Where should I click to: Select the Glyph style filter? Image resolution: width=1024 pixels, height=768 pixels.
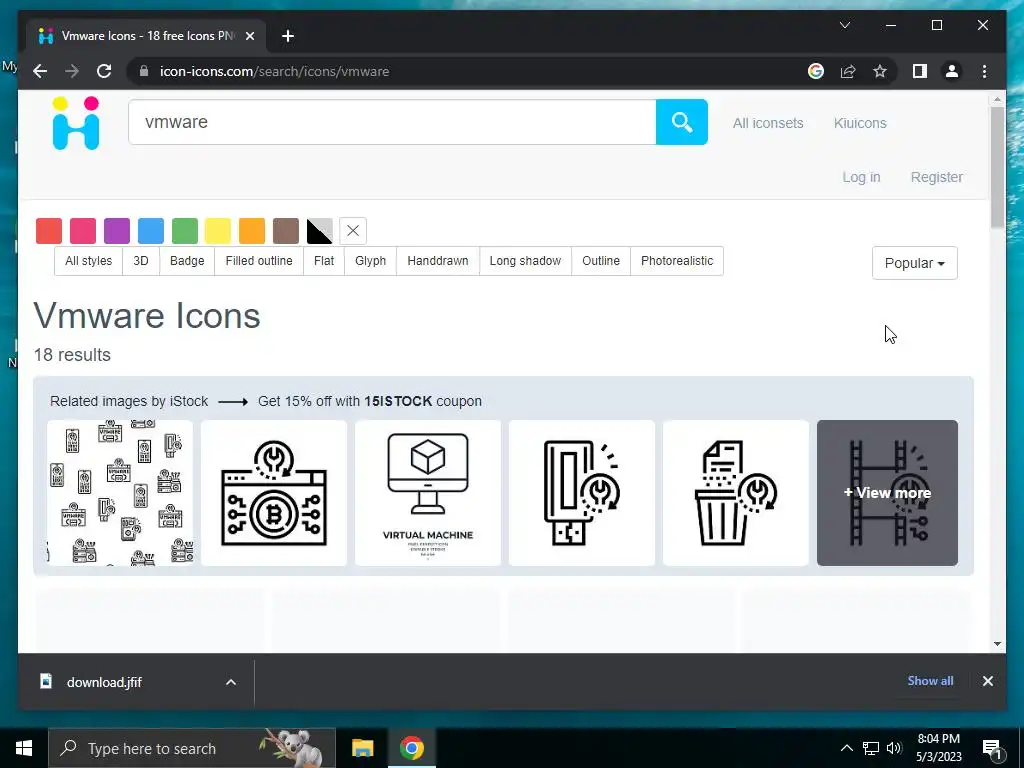pos(370,261)
